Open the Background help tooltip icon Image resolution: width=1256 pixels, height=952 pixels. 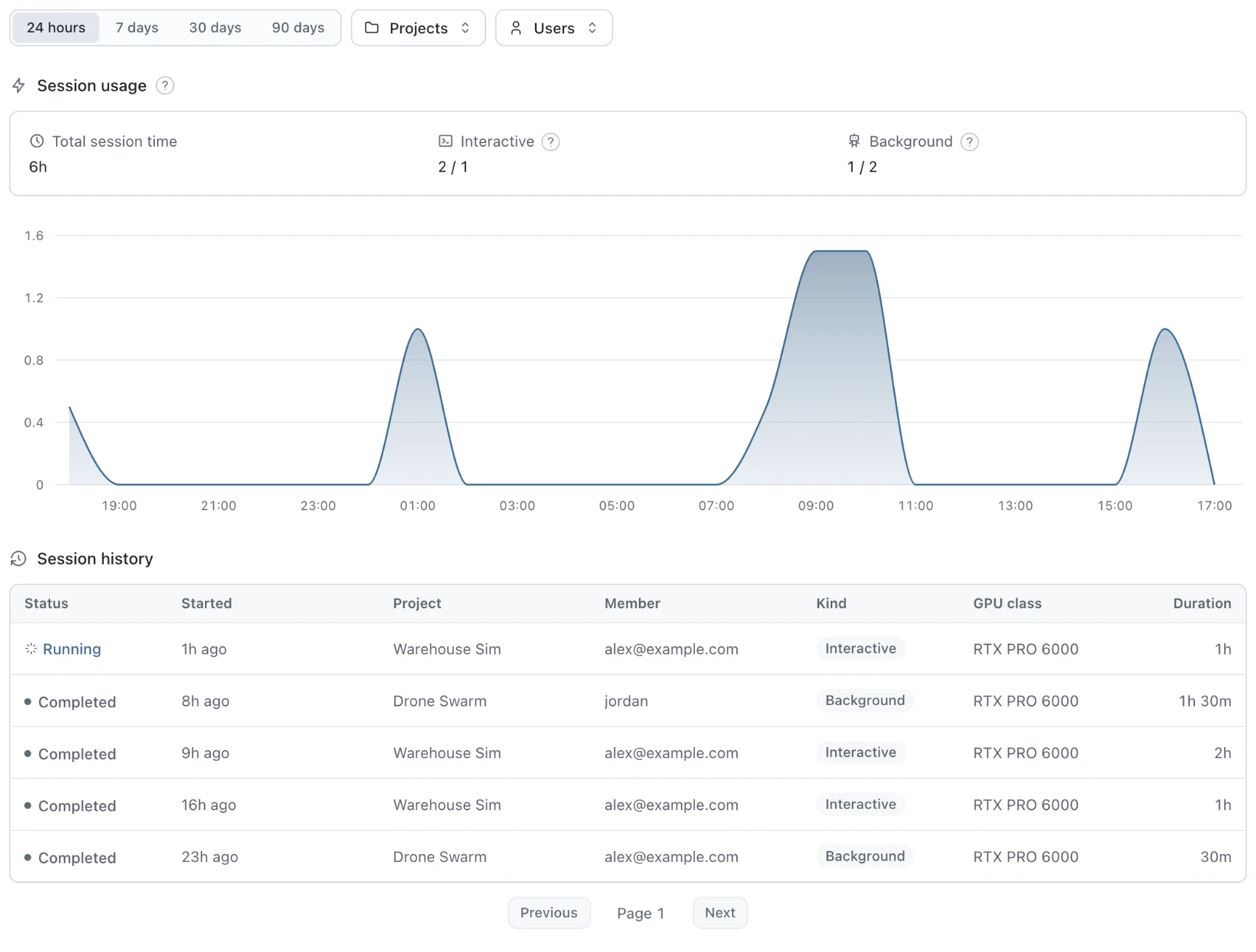click(969, 142)
